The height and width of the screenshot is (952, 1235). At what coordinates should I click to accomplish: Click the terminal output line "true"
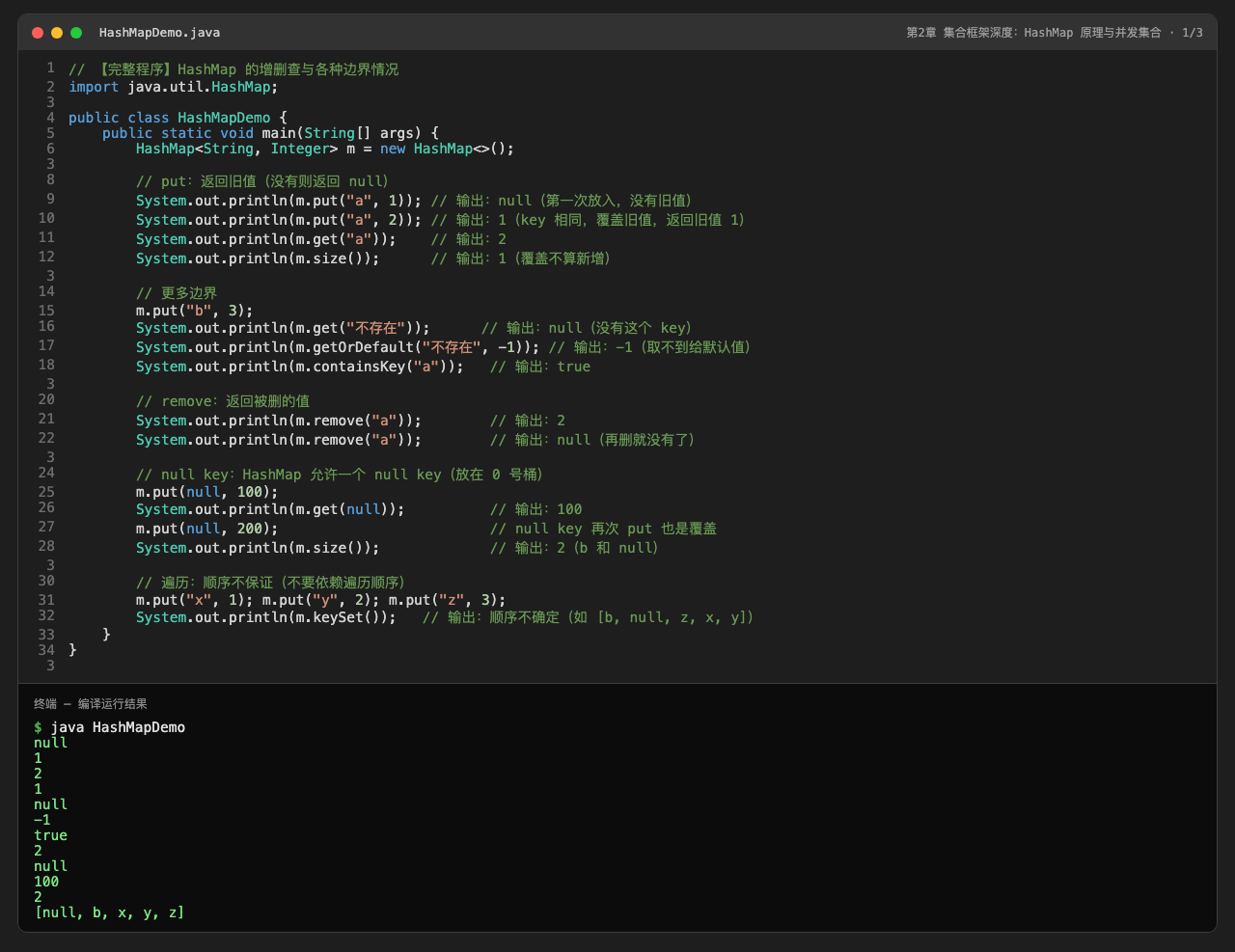click(51, 835)
